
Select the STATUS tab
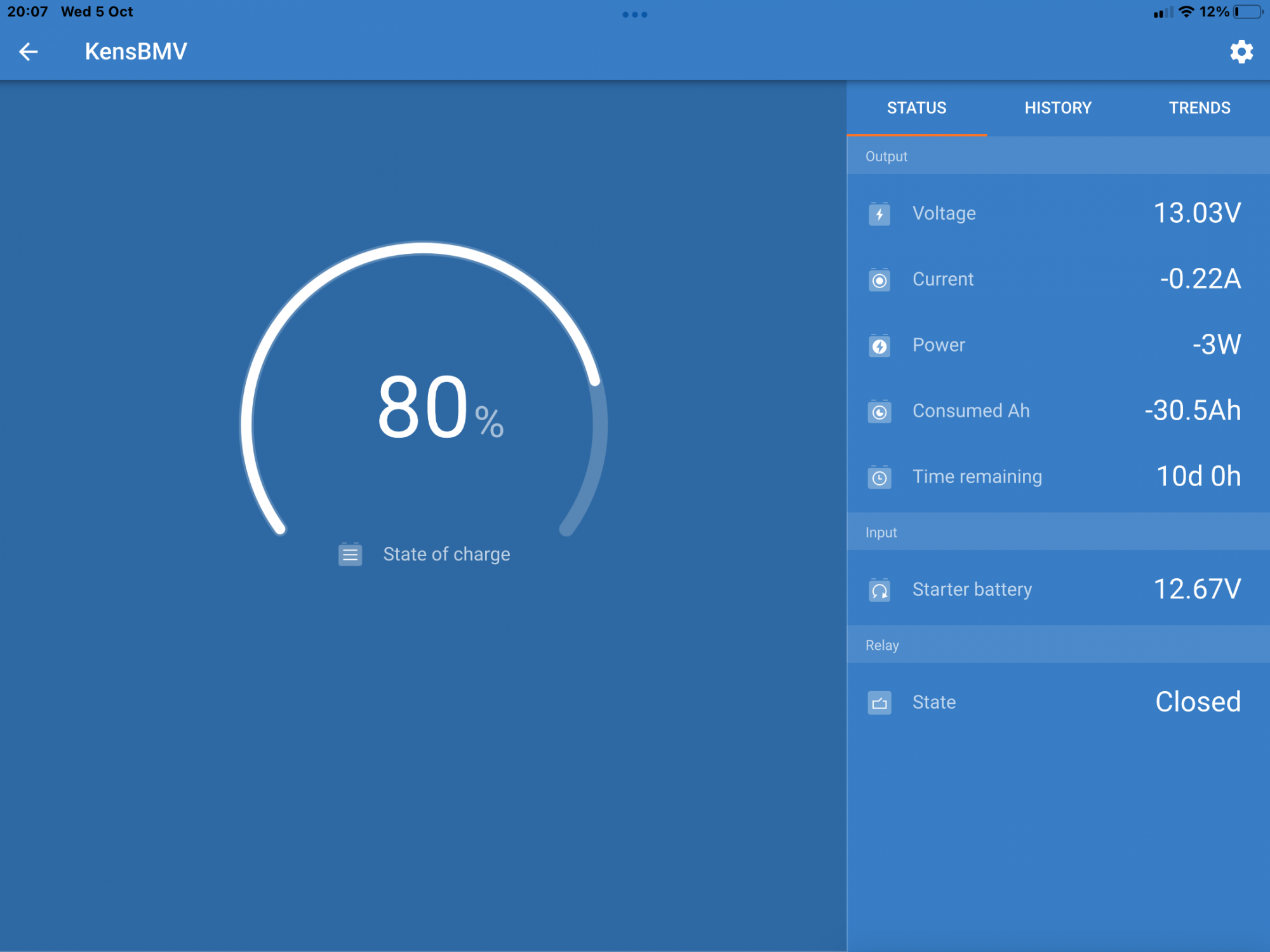(916, 108)
